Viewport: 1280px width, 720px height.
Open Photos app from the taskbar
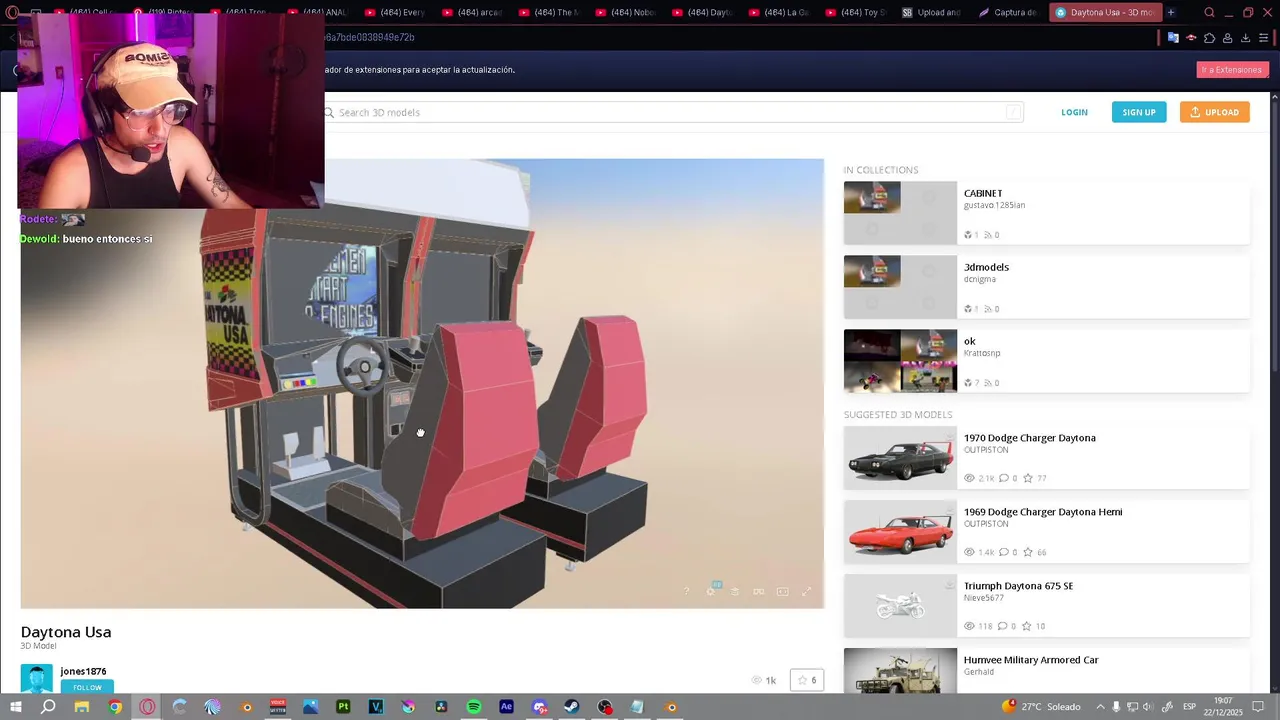[x=311, y=707]
